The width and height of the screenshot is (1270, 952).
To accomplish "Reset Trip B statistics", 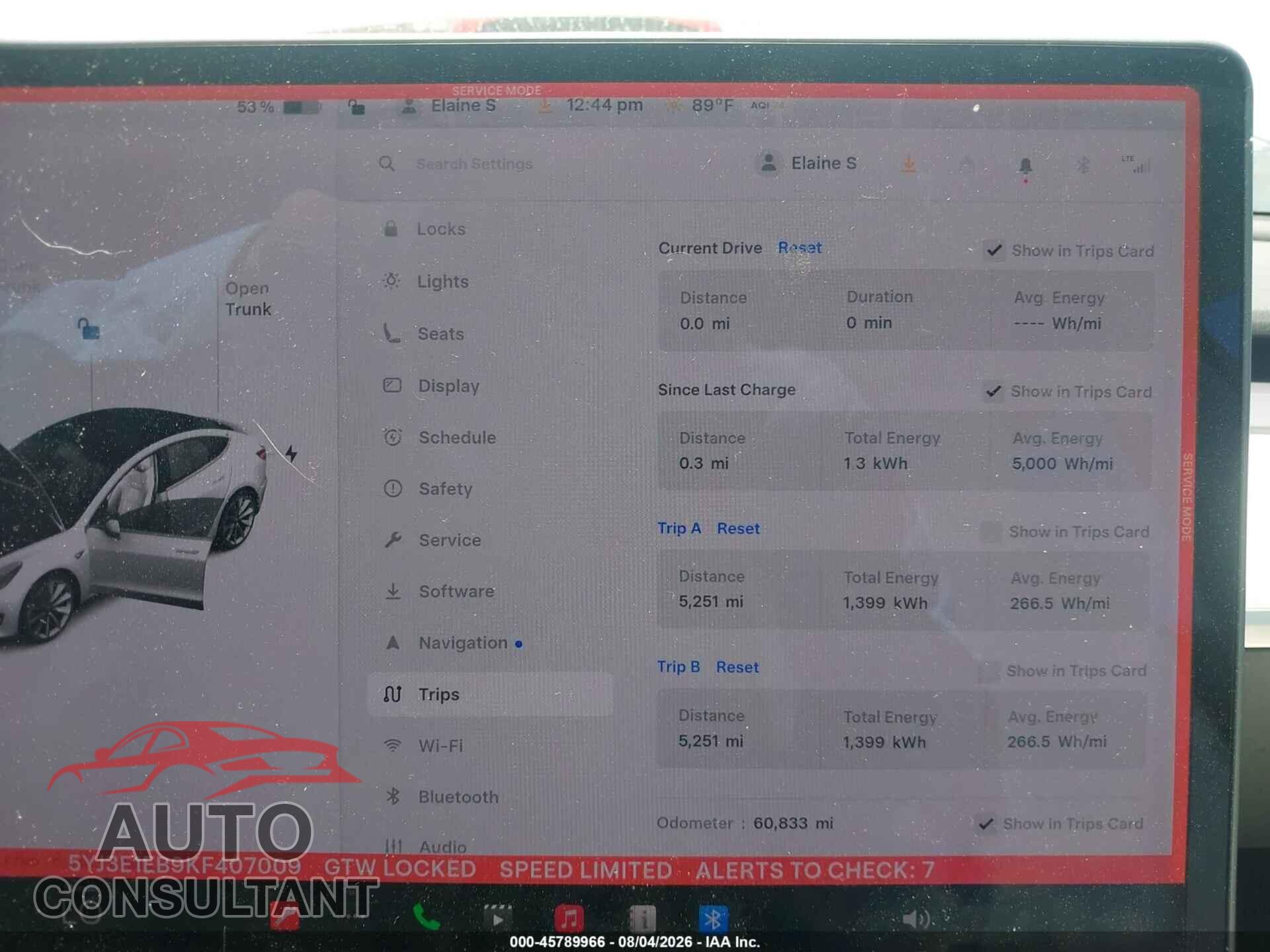I will click(738, 667).
